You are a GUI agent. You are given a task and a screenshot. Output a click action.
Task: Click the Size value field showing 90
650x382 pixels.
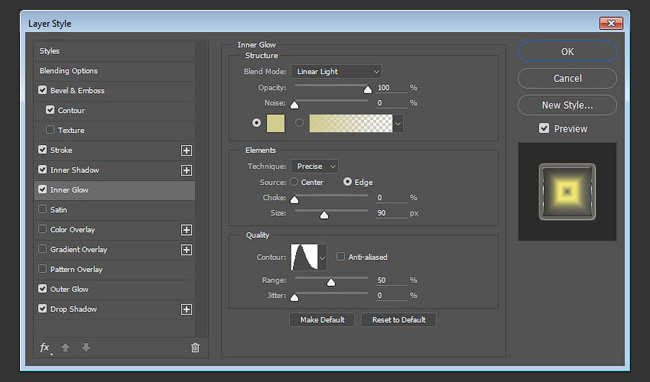coord(392,213)
